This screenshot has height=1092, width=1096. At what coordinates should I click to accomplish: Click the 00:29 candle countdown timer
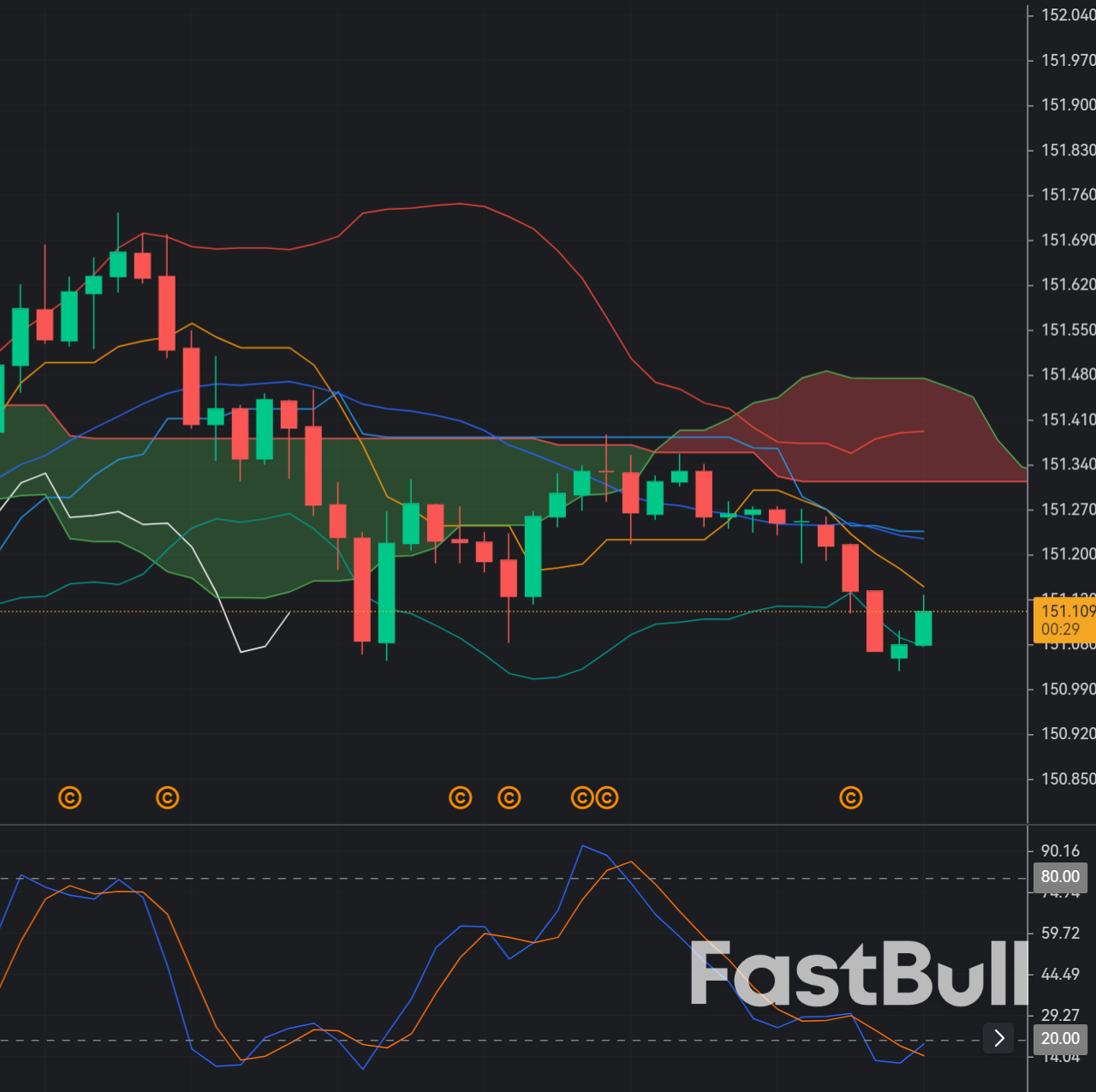pyautogui.click(x=1061, y=630)
